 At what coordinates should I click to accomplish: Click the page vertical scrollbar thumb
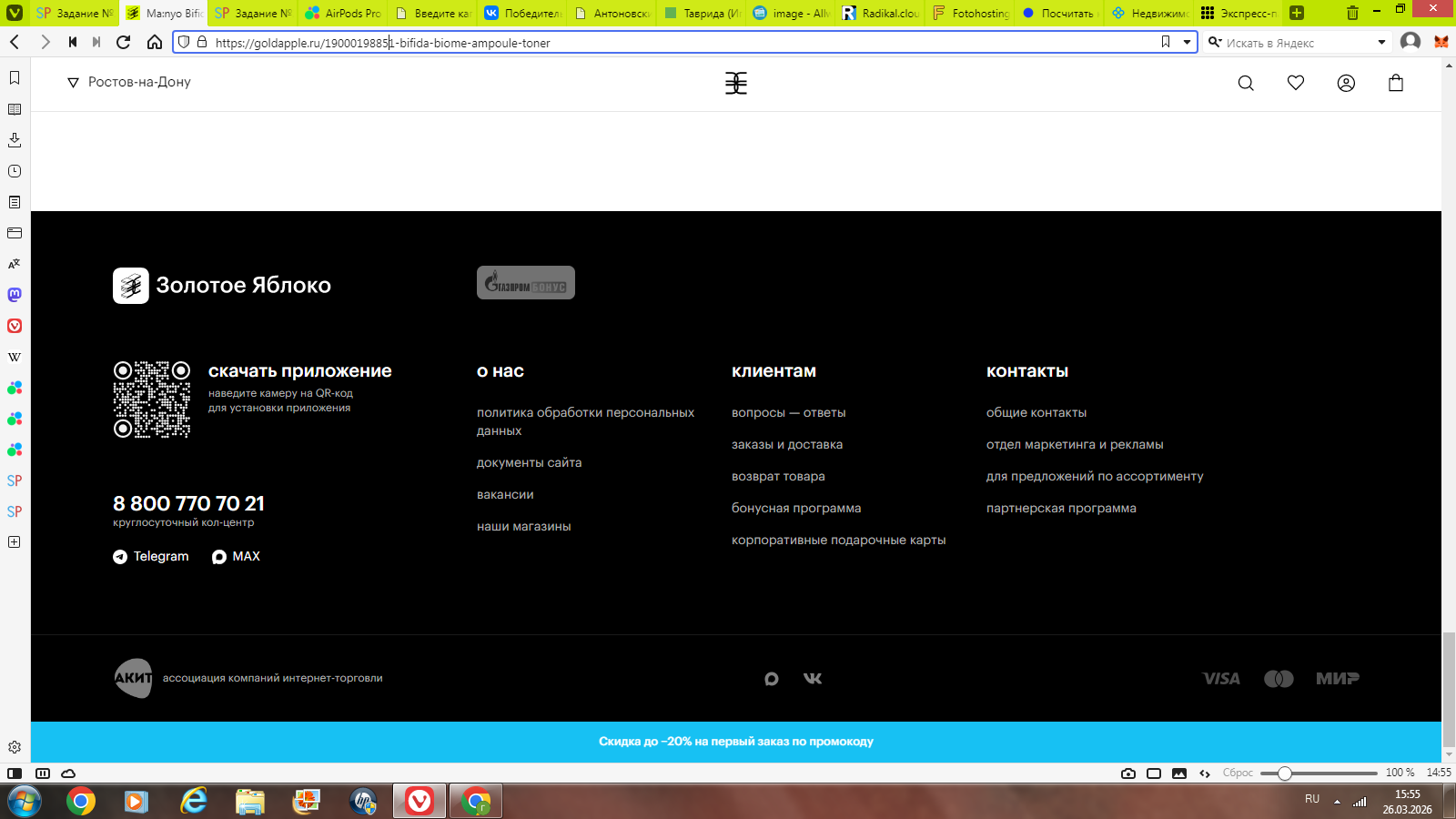point(1449,689)
